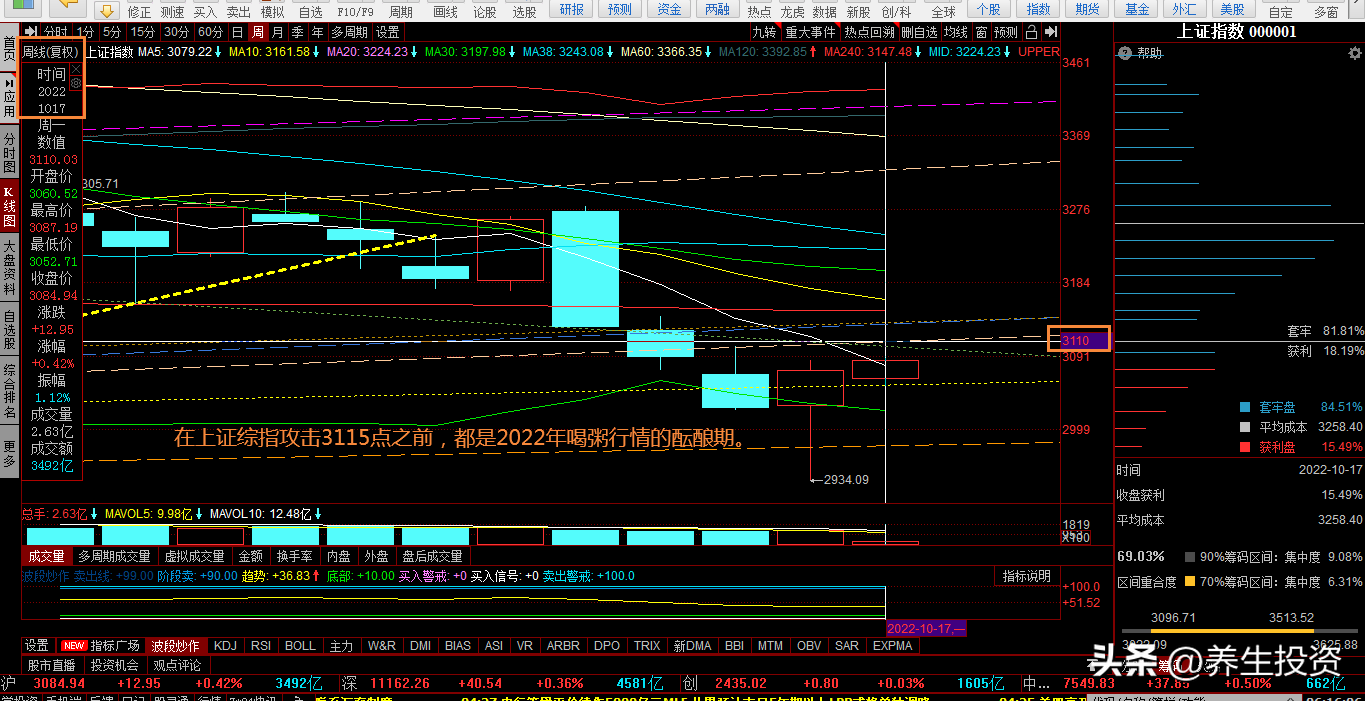The width and height of the screenshot is (1365, 701).
Task: Collapse the right panel with the arrow-bar icon
Action: 1051,32
